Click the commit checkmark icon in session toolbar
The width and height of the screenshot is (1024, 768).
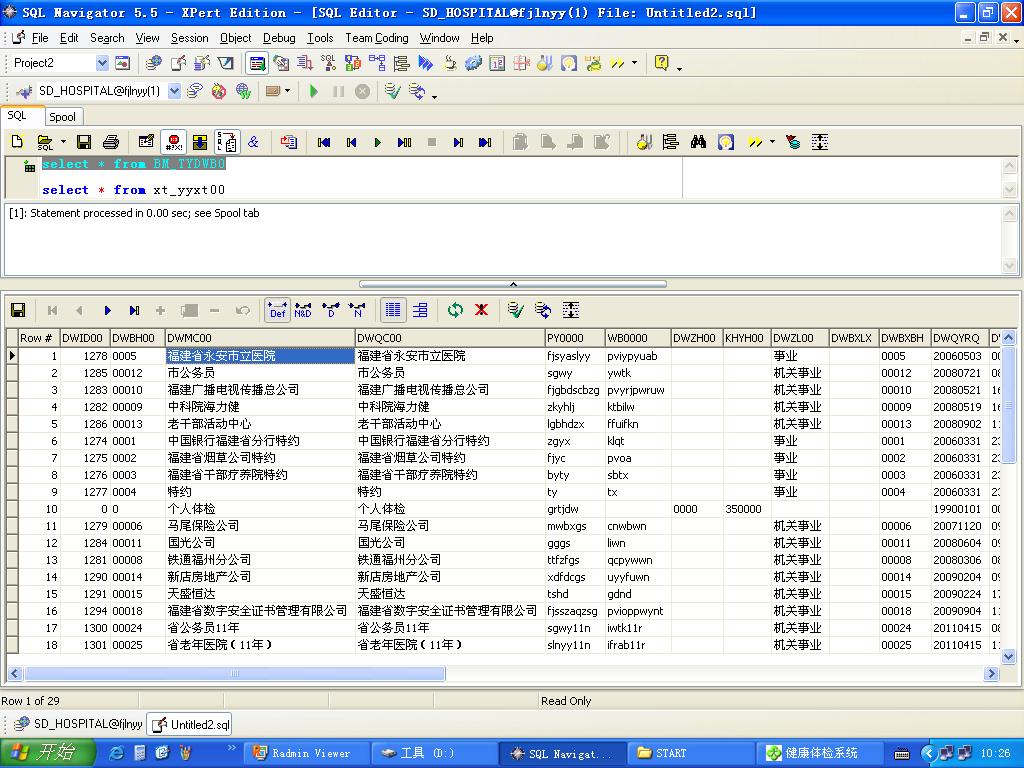point(392,91)
